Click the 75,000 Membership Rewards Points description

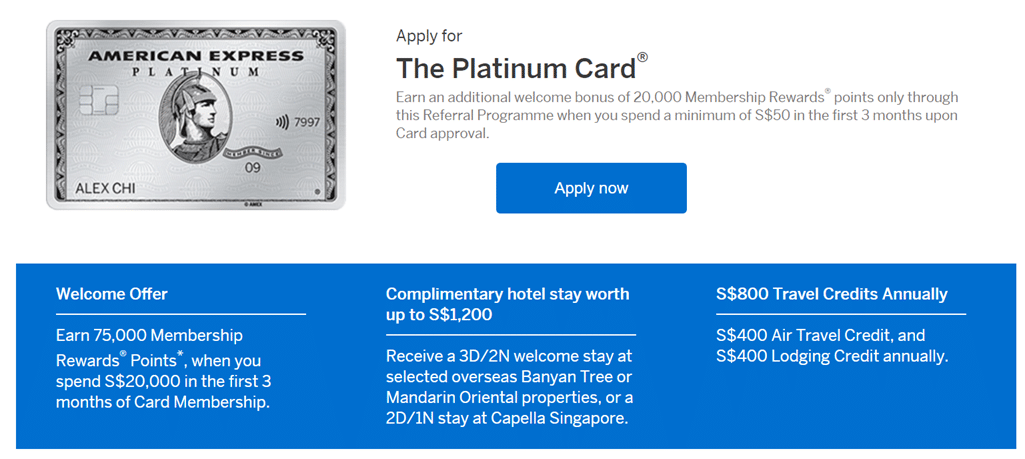pyautogui.click(x=162, y=369)
